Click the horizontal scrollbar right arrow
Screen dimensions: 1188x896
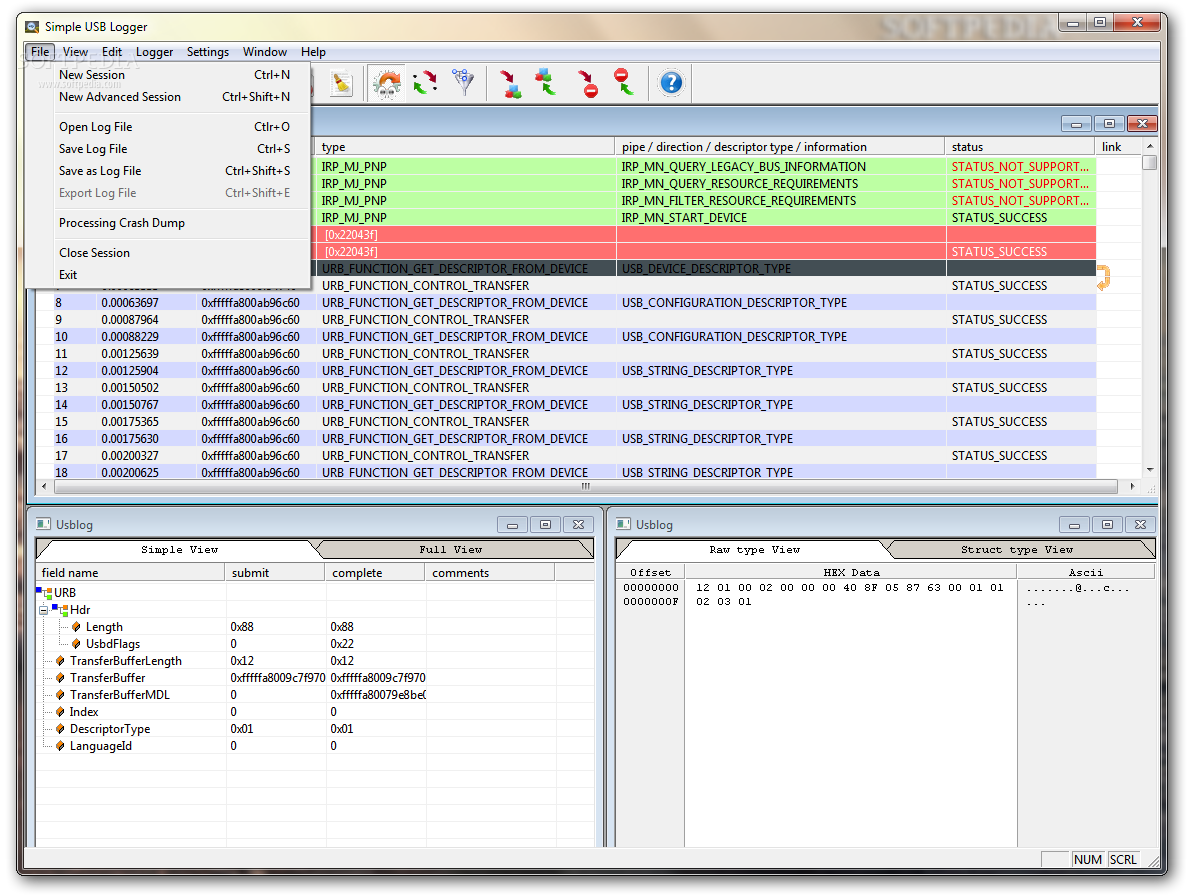pos(1133,486)
